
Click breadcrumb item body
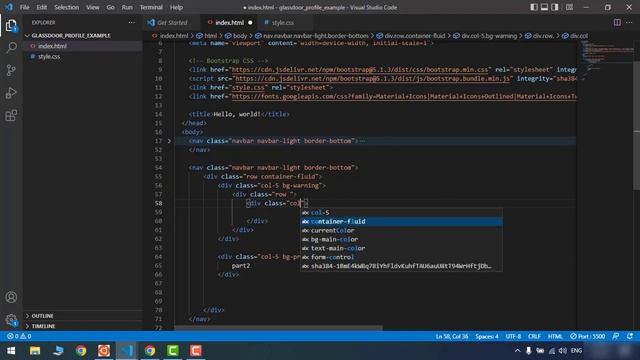click(x=236, y=36)
